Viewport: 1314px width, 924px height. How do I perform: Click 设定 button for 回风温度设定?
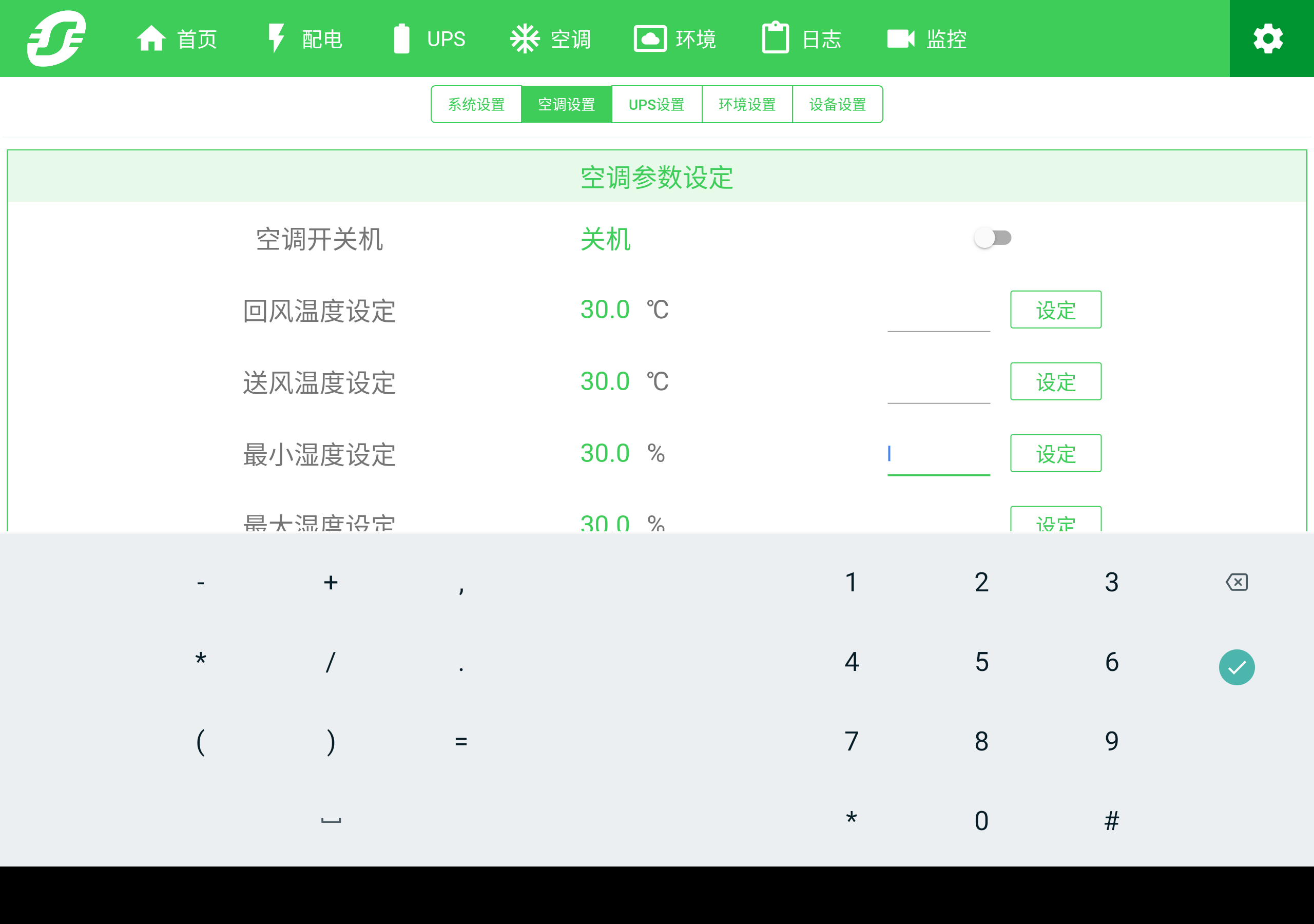tap(1056, 310)
